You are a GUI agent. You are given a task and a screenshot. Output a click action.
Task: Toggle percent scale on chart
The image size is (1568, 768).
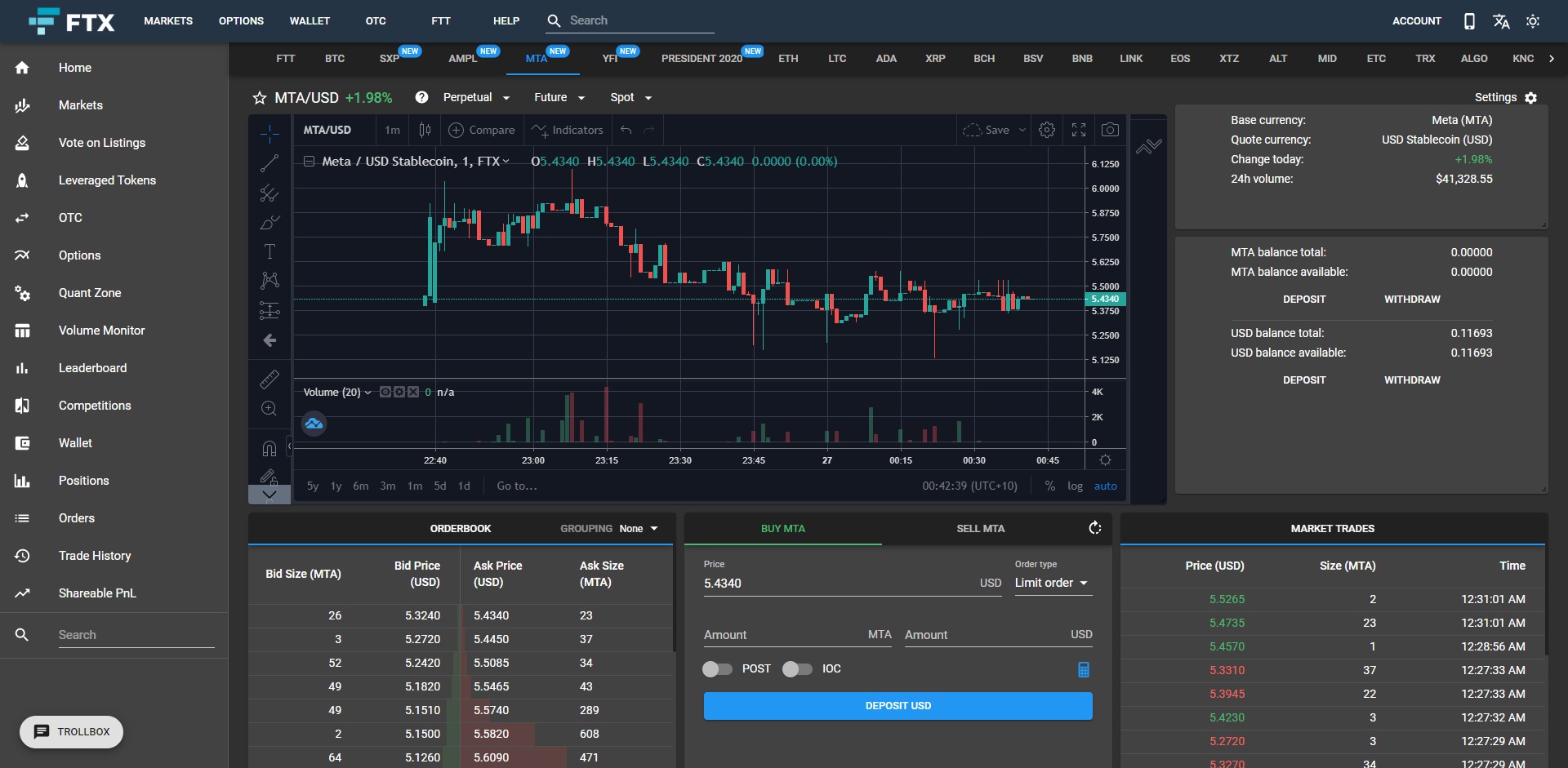tap(1049, 486)
